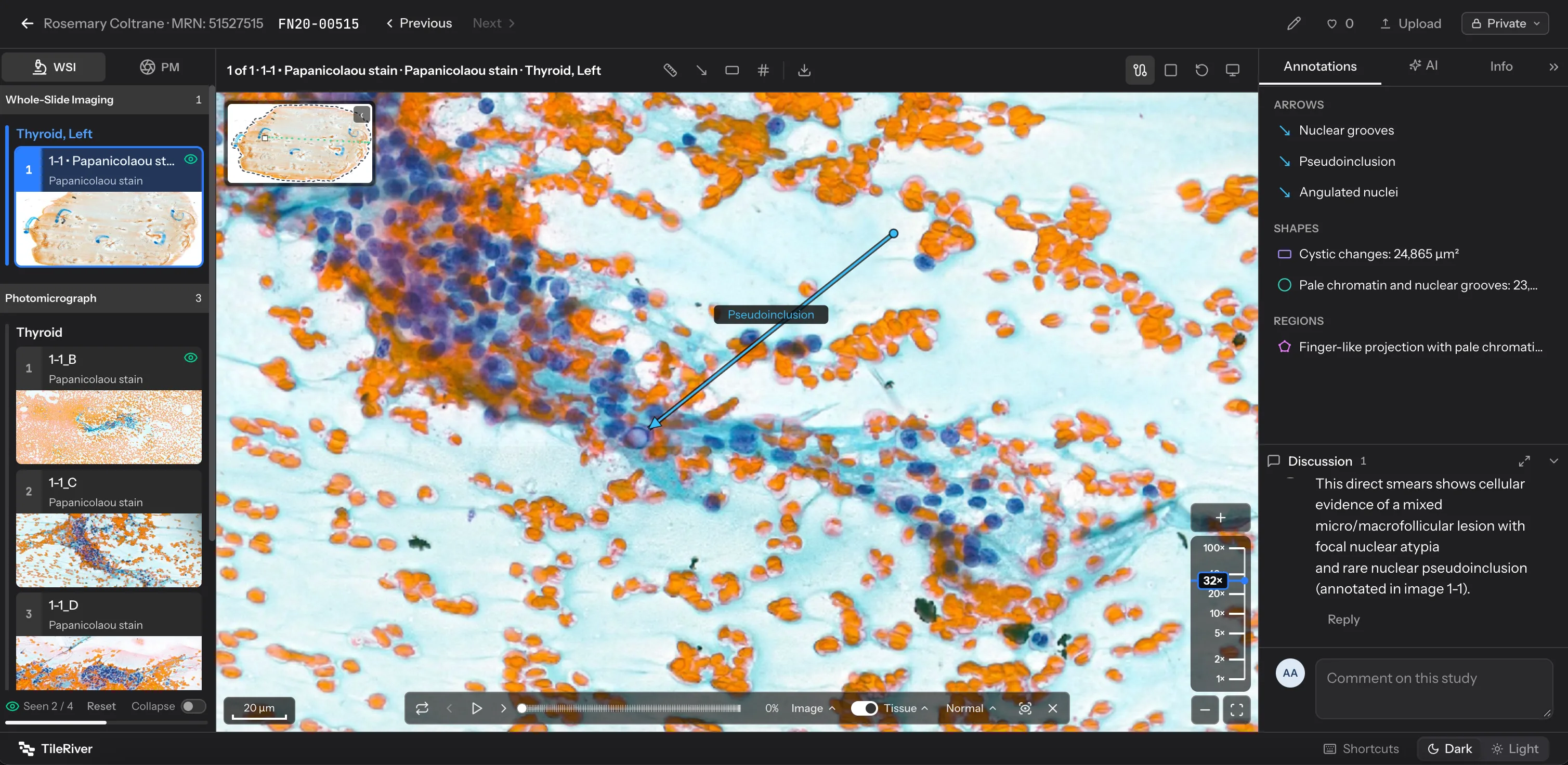Zoom out with the minus button

[x=1205, y=709]
